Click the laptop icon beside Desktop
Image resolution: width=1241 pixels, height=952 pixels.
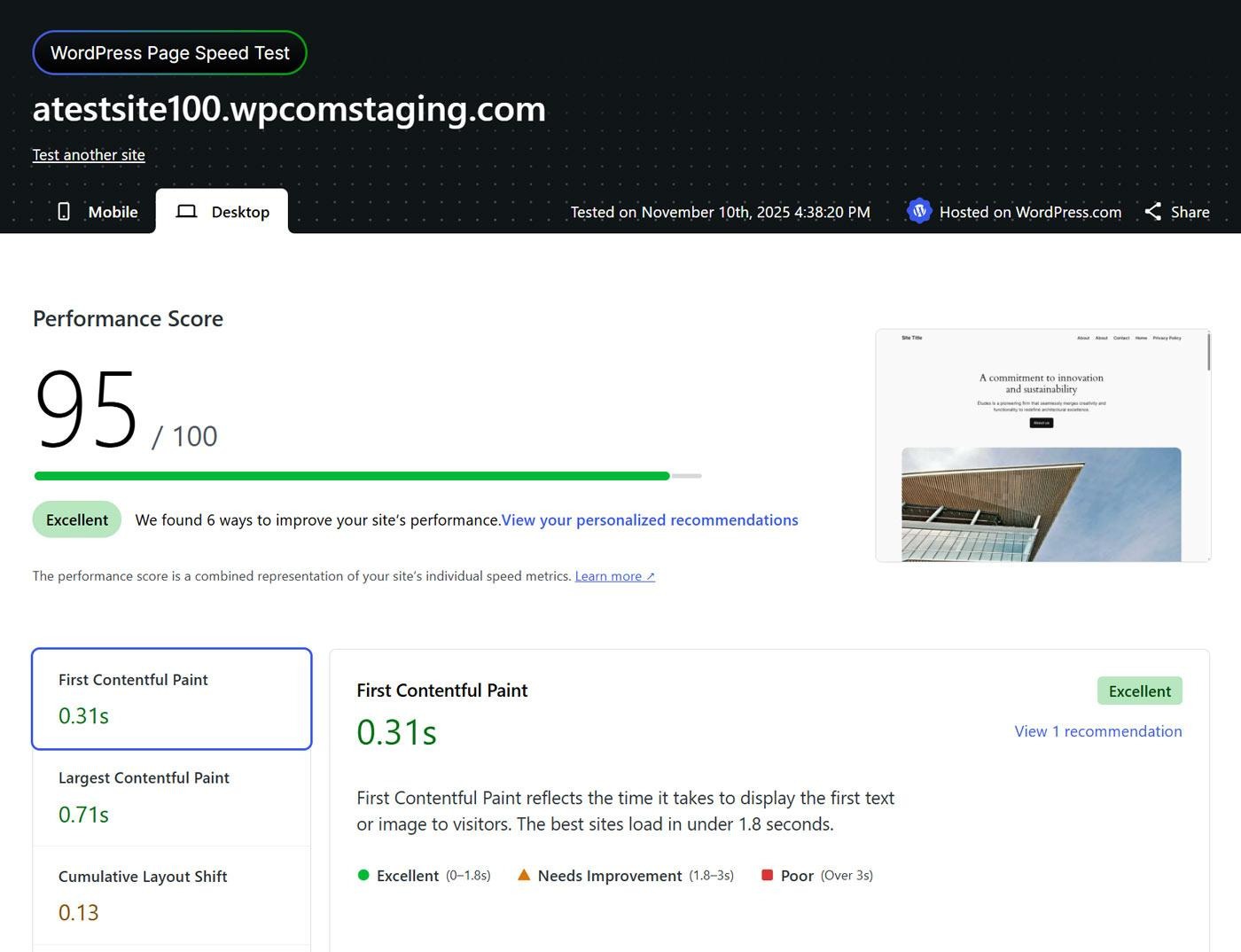tap(186, 211)
